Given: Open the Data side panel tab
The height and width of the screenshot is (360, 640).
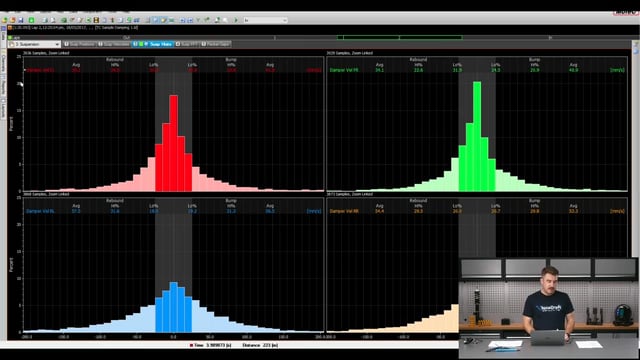Looking at the screenshot, I should pos(3,36).
